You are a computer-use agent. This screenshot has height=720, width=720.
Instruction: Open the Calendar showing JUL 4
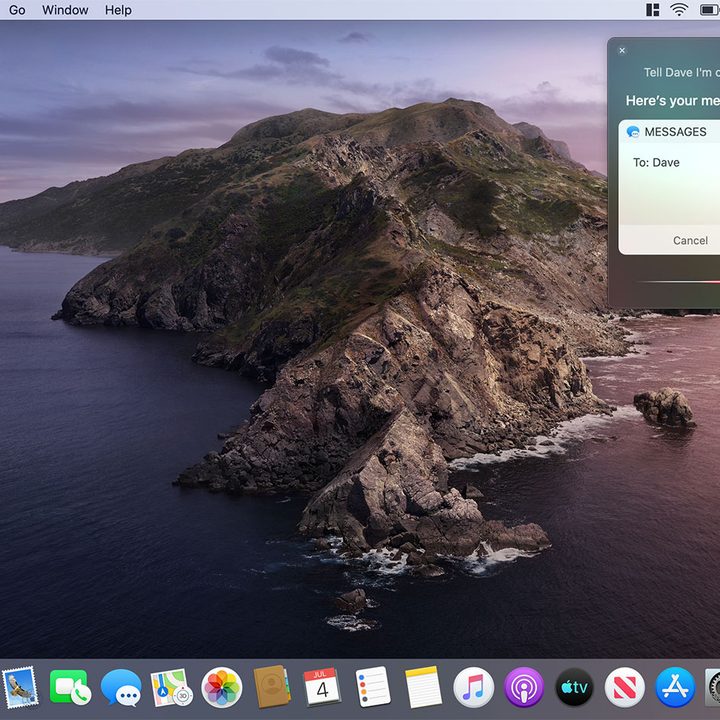[322, 686]
